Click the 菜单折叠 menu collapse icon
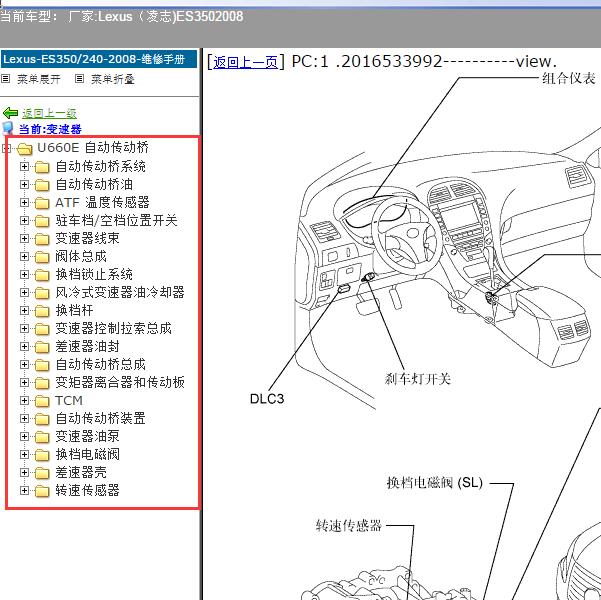Screen dimensions: 601x600 pos(80,78)
